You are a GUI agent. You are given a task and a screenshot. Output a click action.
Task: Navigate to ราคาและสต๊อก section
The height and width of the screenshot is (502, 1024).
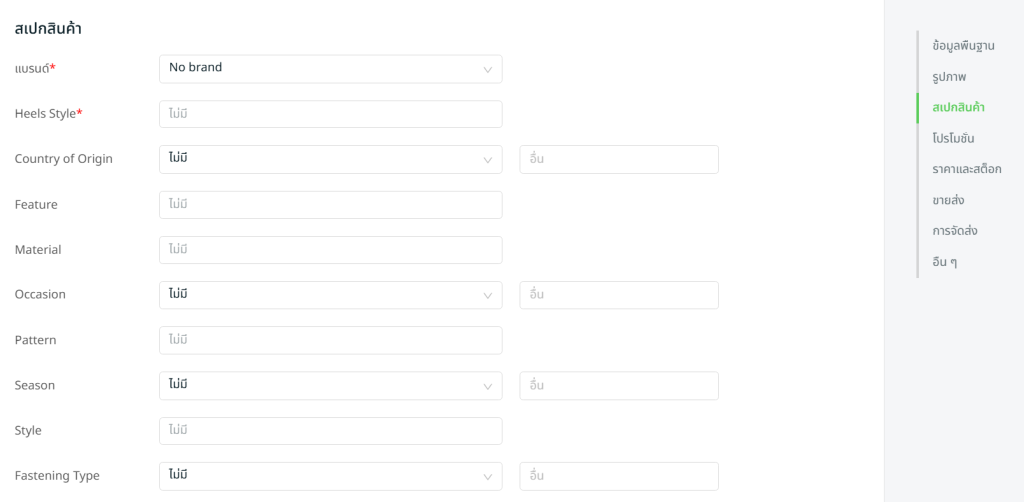pos(966,169)
